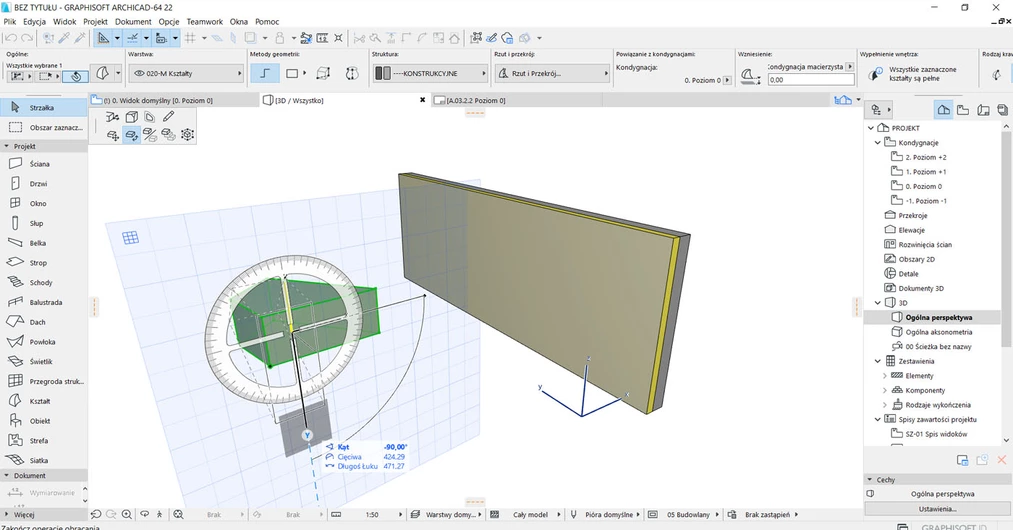1013x530 pixels.
Task: Collapse the Zestawienia tree node
Action: [877, 361]
